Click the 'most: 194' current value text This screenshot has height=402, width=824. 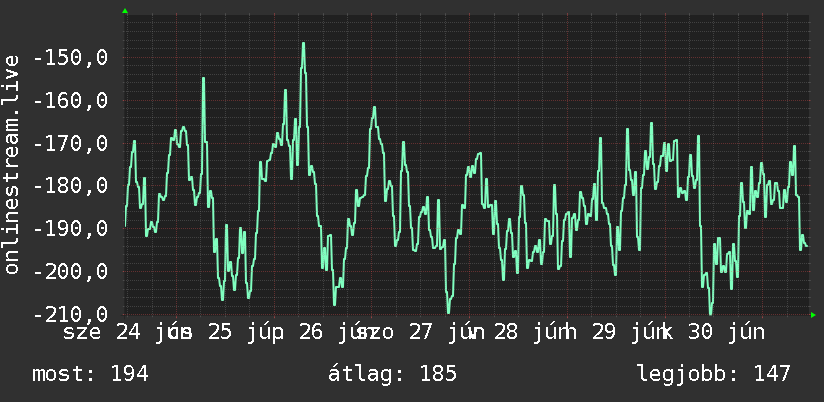pos(90,374)
